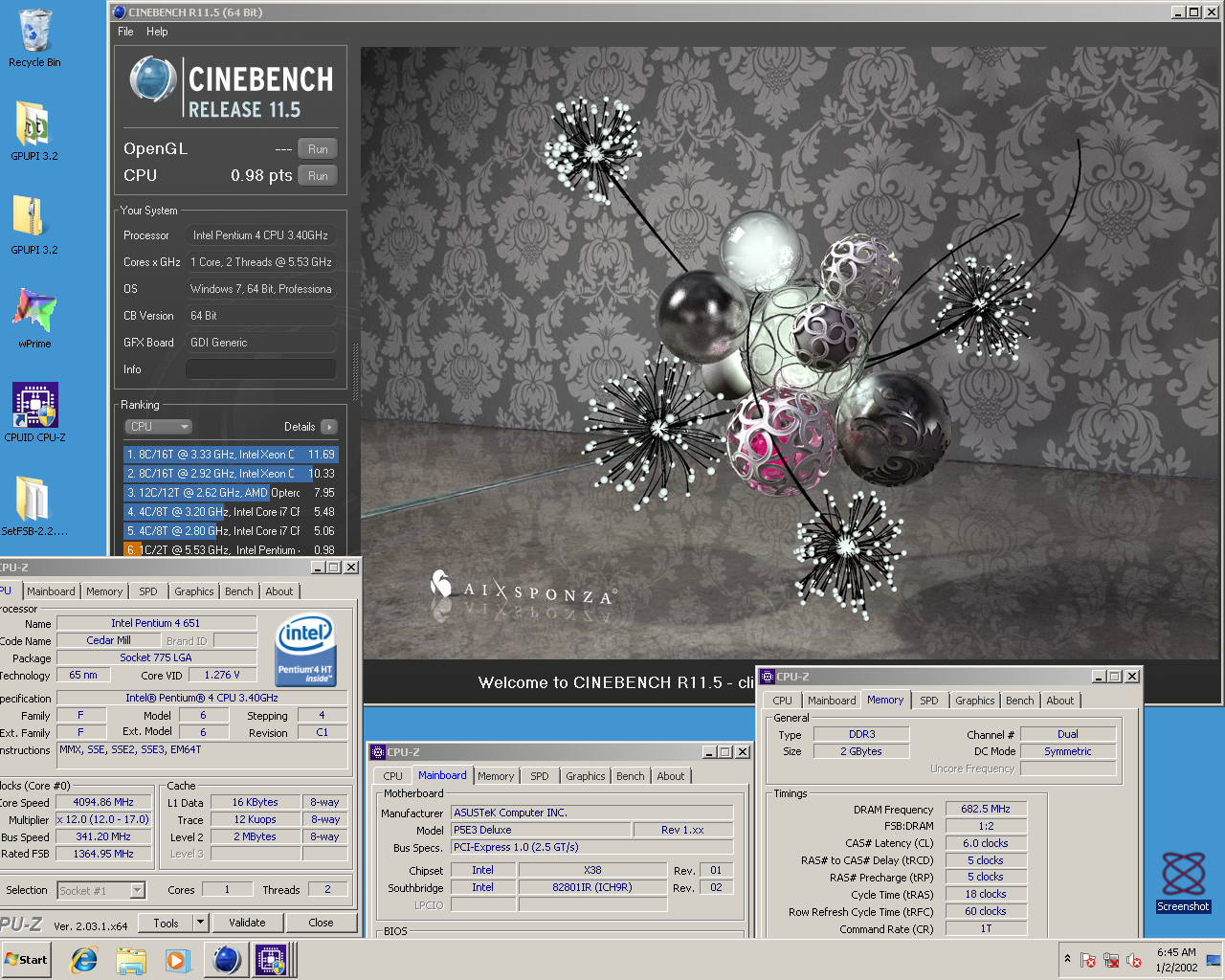The image size is (1225, 980).
Task: Open the Tools dropdown arrow in CPU-Z
Action: click(200, 923)
